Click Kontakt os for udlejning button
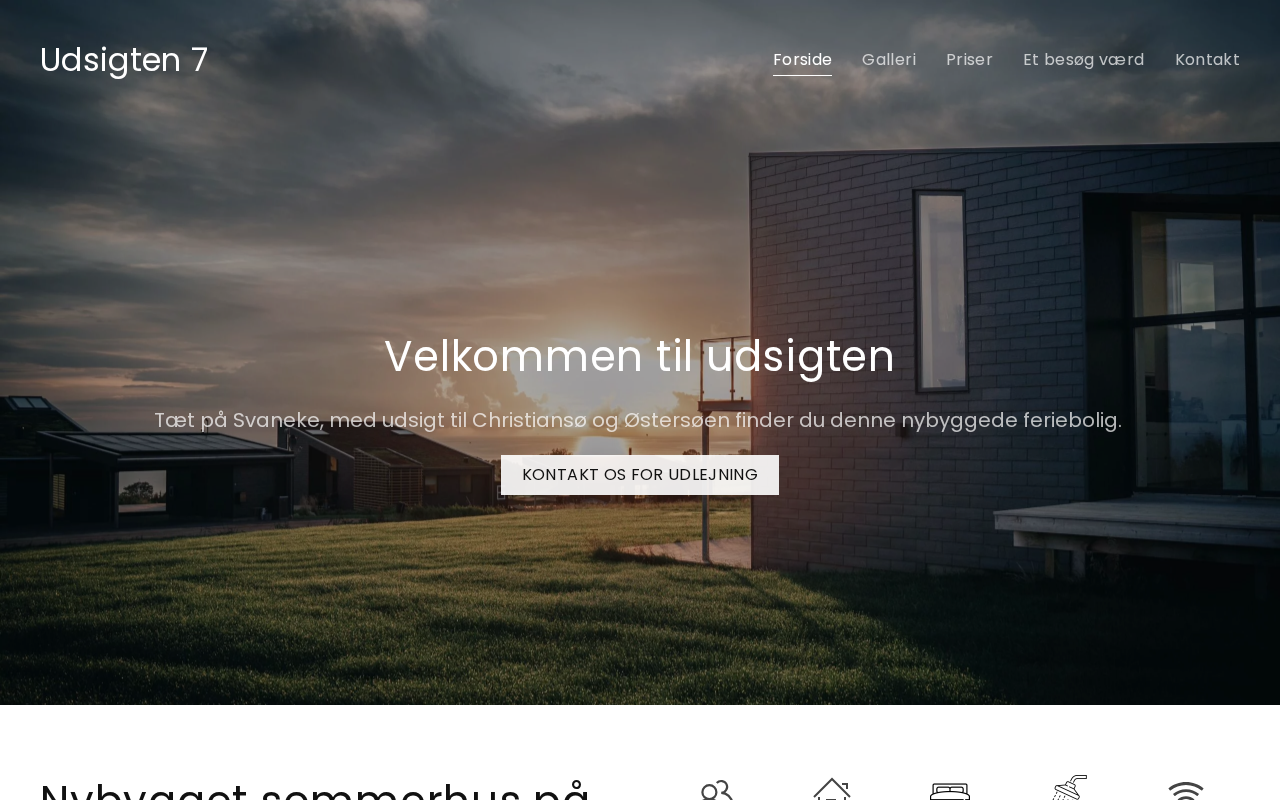This screenshot has width=1280, height=800. tap(640, 475)
